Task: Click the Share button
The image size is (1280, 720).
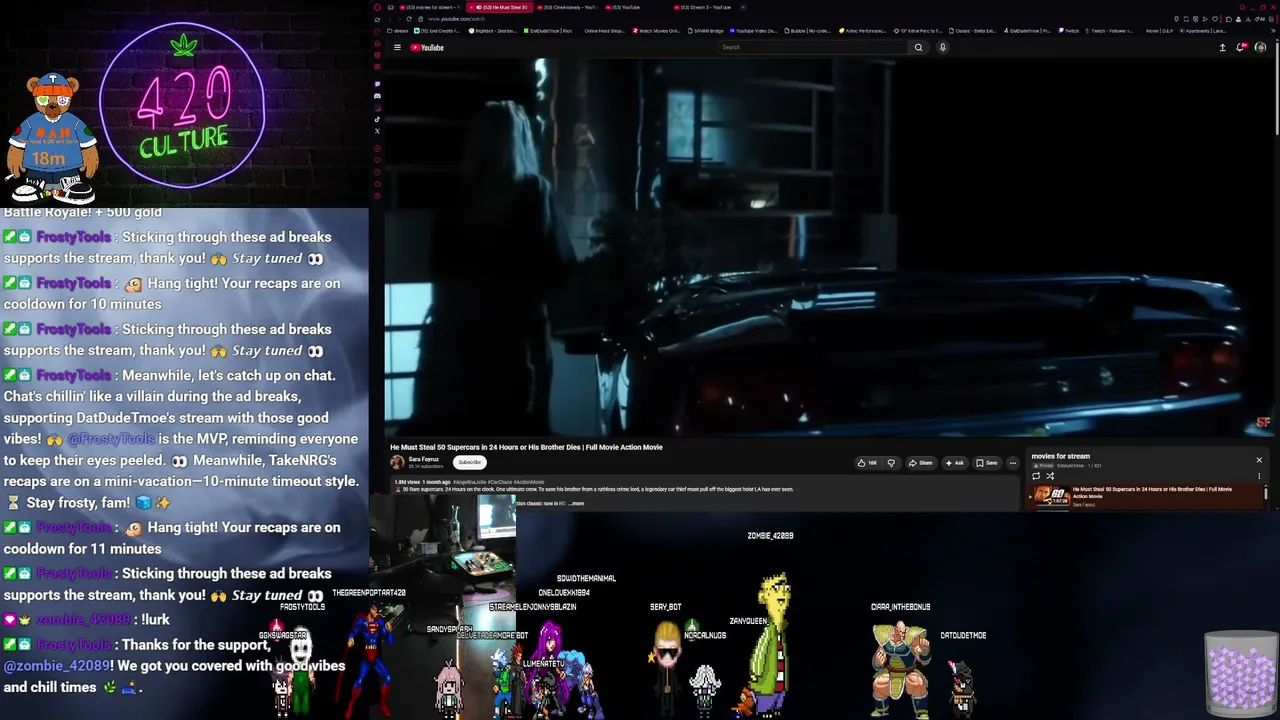Action: [920, 463]
